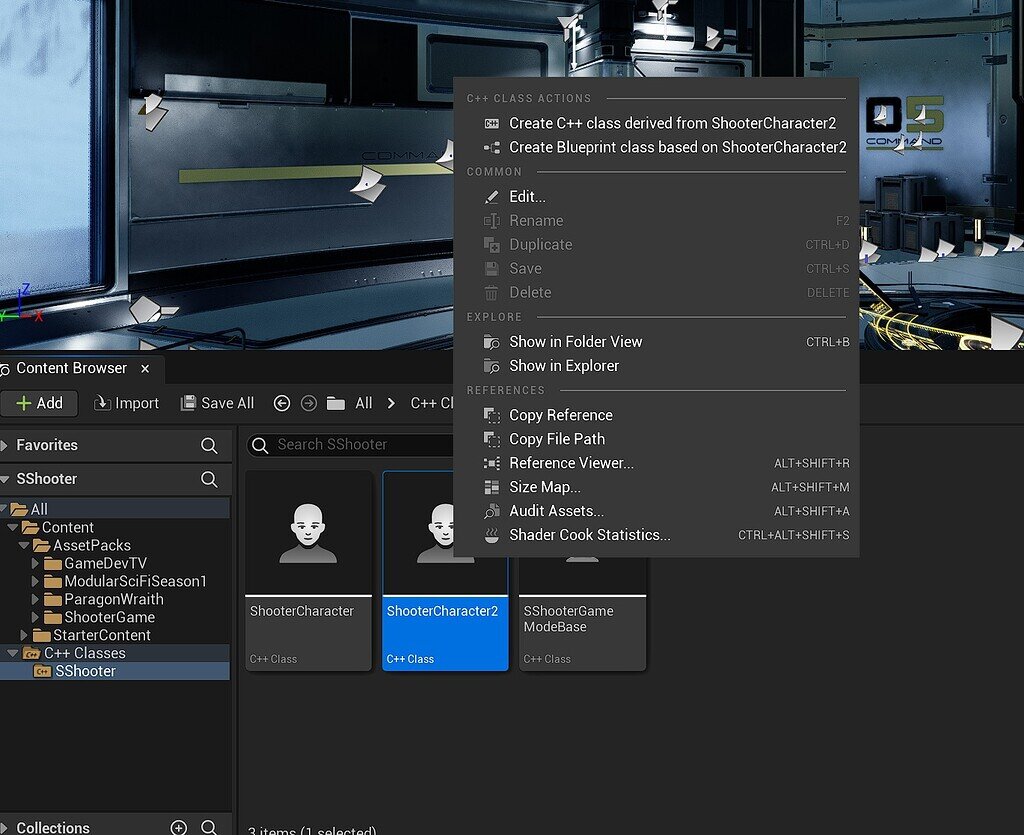
Task: Click the back navigation arrow icon
Action: pyautogui.click(x=282, y=403)
